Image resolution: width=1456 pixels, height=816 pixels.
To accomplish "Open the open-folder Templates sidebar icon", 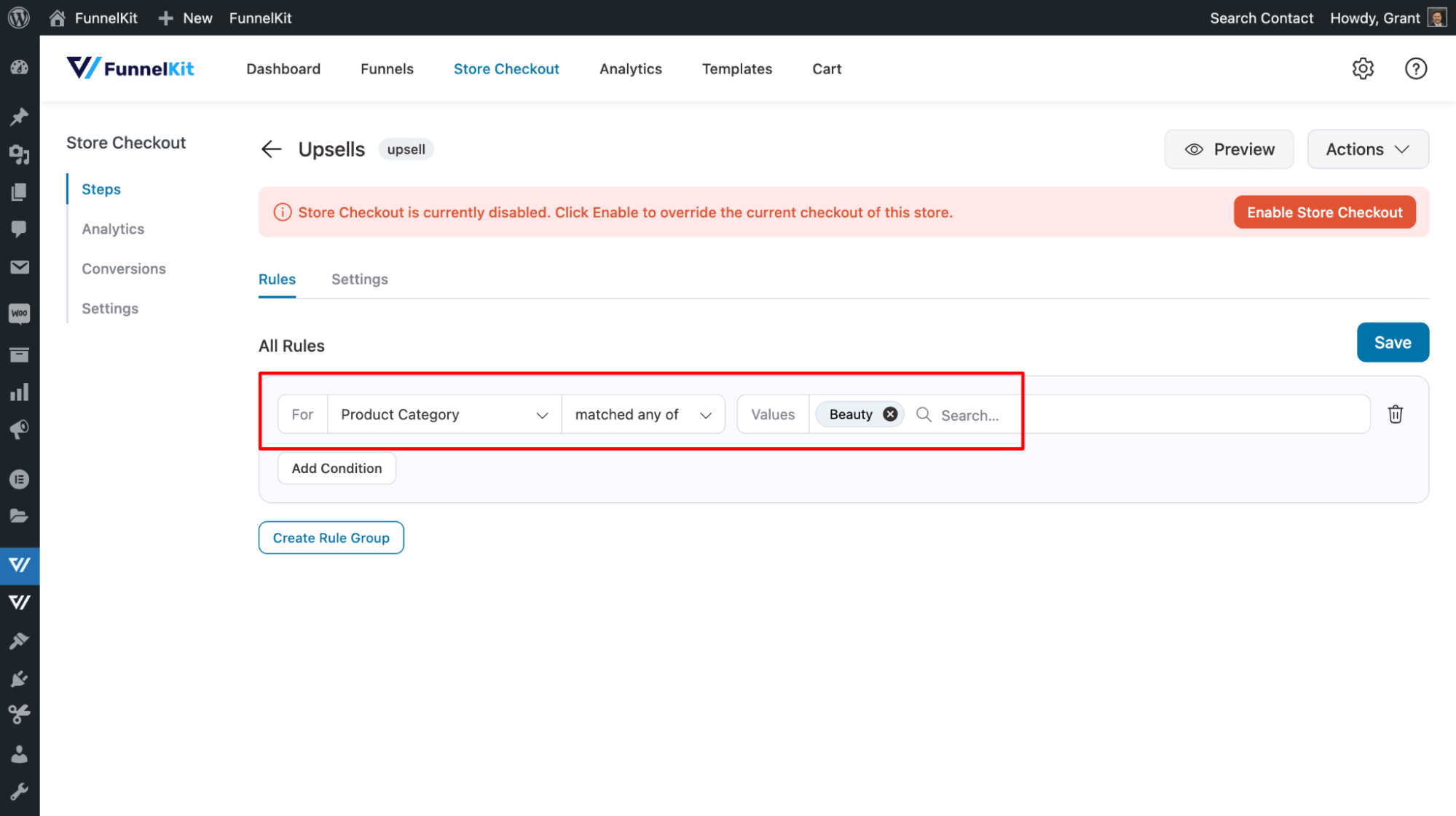I will coord(20,516).
